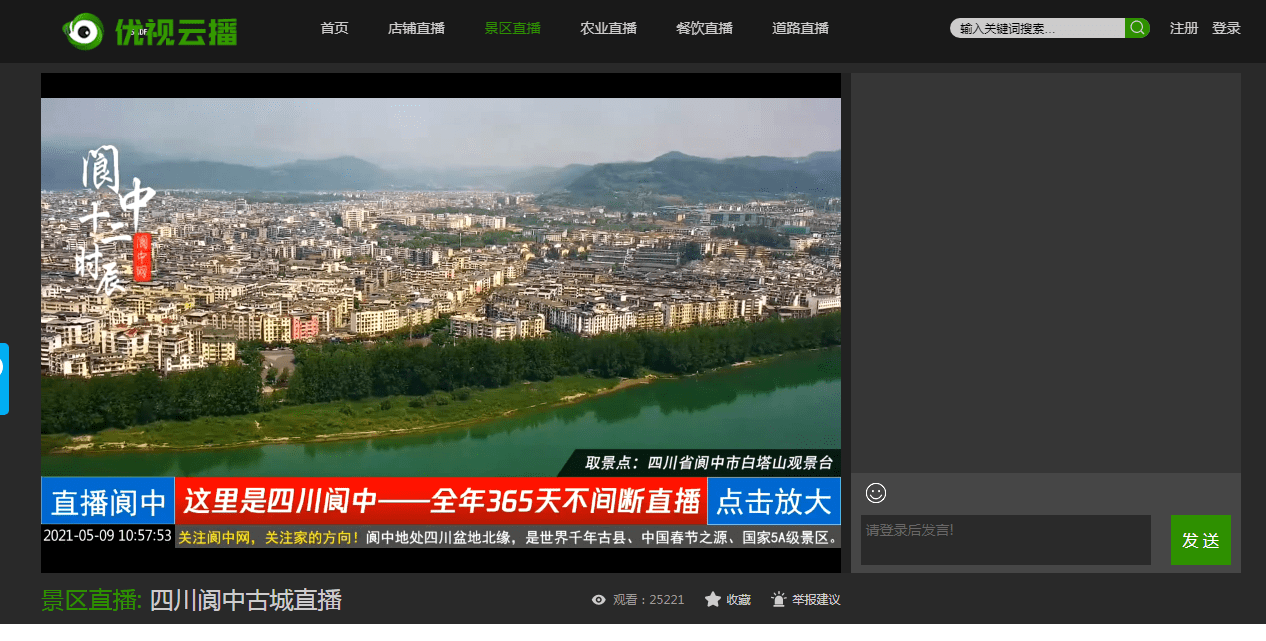
Task: Click the blue share tab on the left edge
Action: [3, 378]
